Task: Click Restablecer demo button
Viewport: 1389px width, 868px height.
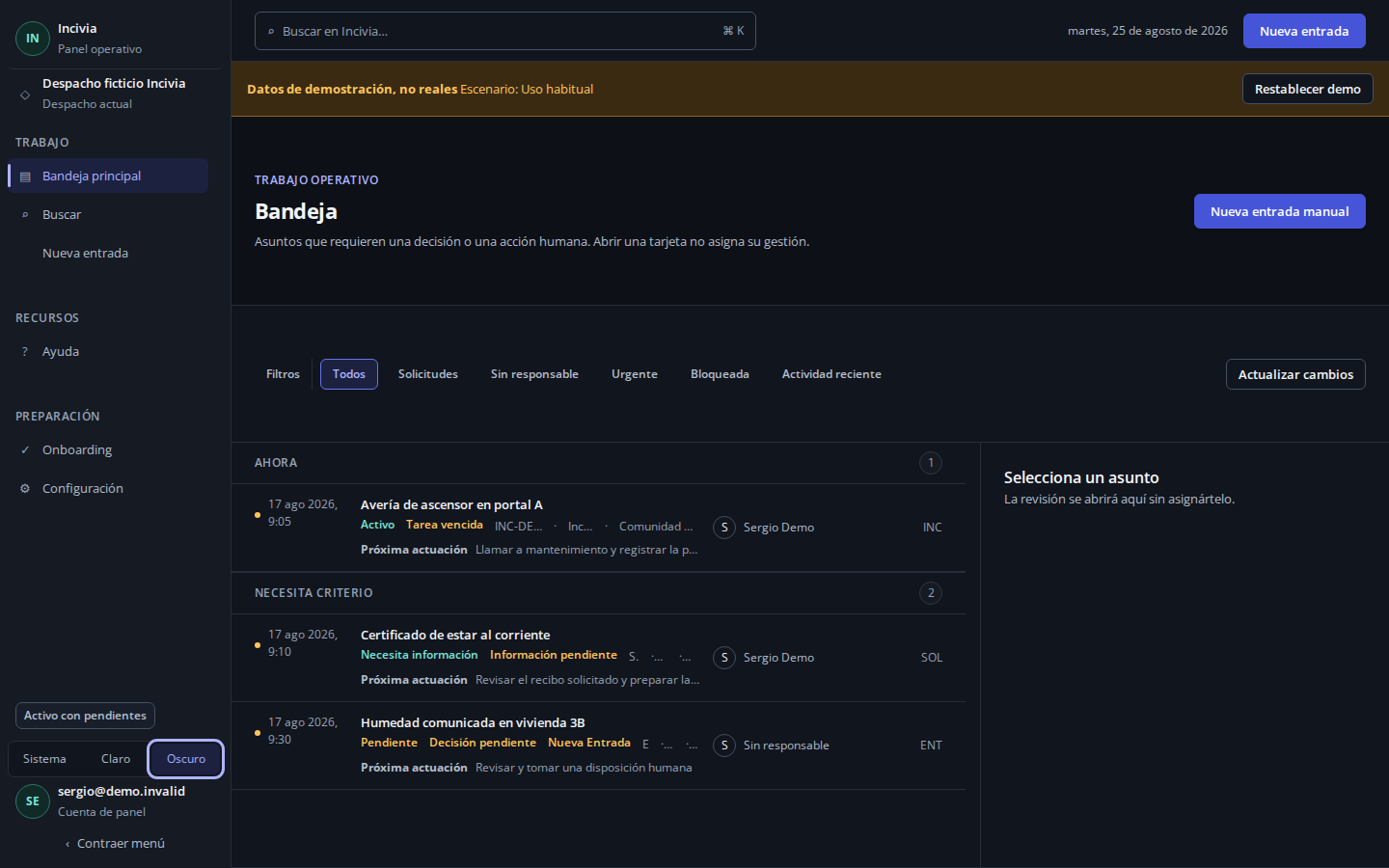Action: coord(1307,89)
